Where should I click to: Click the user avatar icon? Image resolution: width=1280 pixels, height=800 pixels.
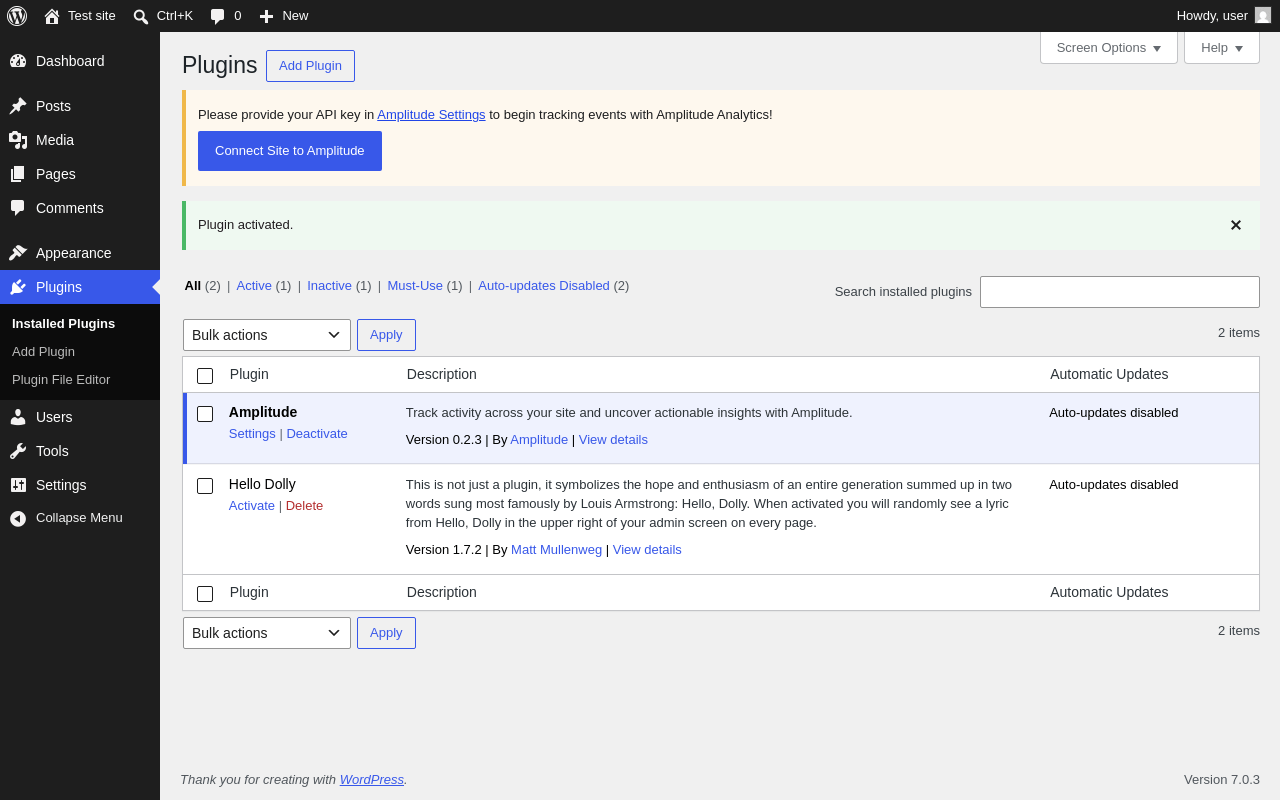coord(1263,15)
